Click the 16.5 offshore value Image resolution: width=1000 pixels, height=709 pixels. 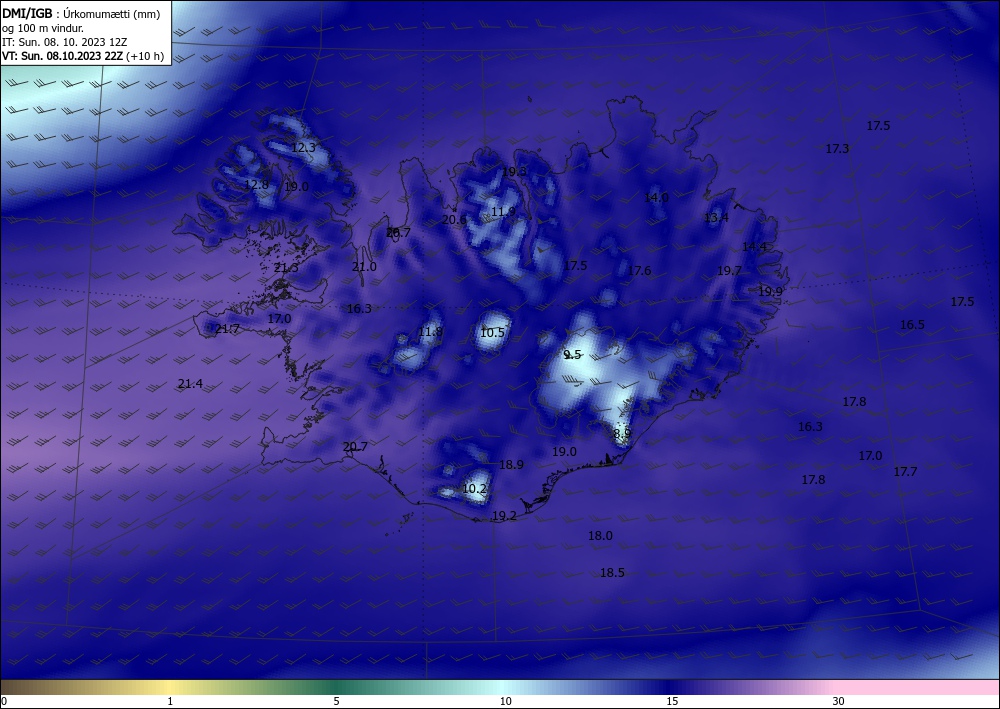[x=912, y=325]
